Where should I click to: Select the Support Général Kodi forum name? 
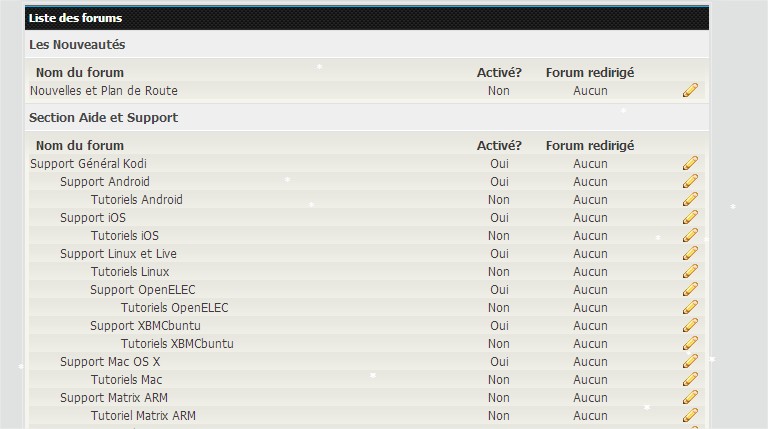(88, 164)
